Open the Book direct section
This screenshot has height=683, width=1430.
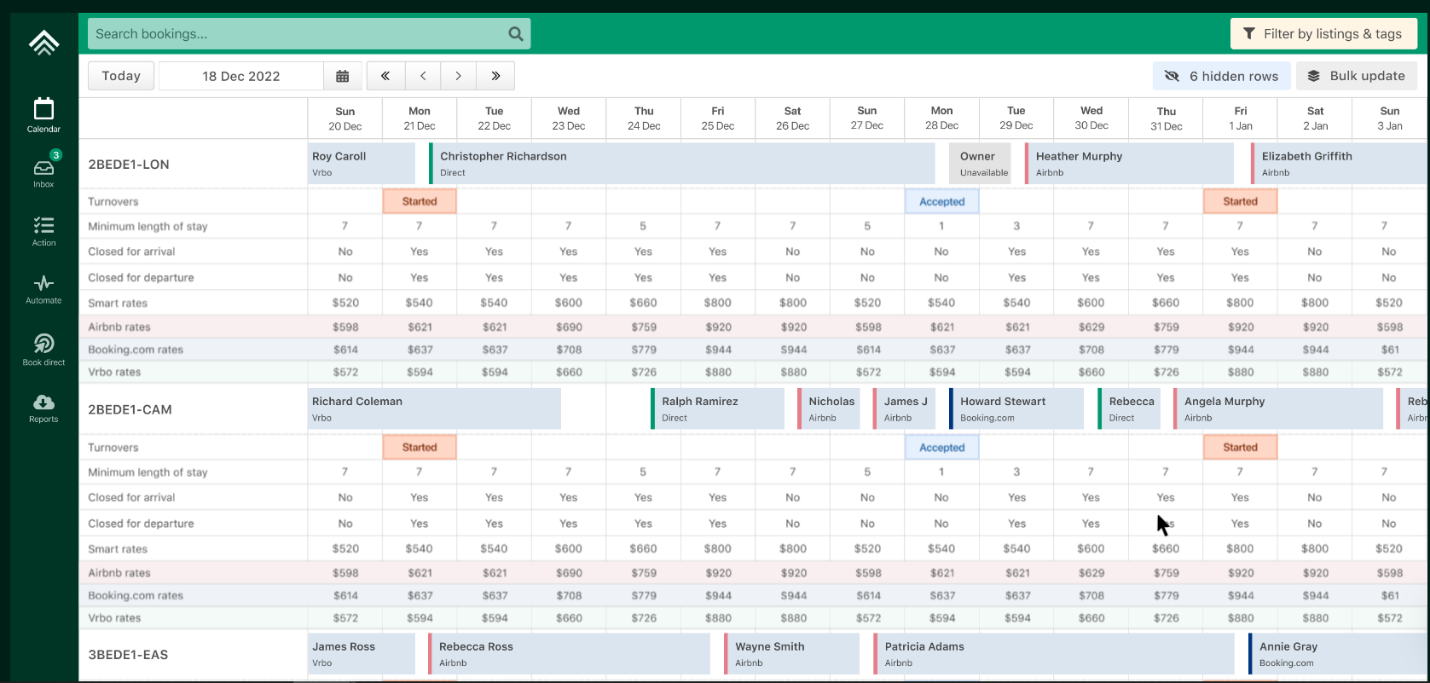43,350
